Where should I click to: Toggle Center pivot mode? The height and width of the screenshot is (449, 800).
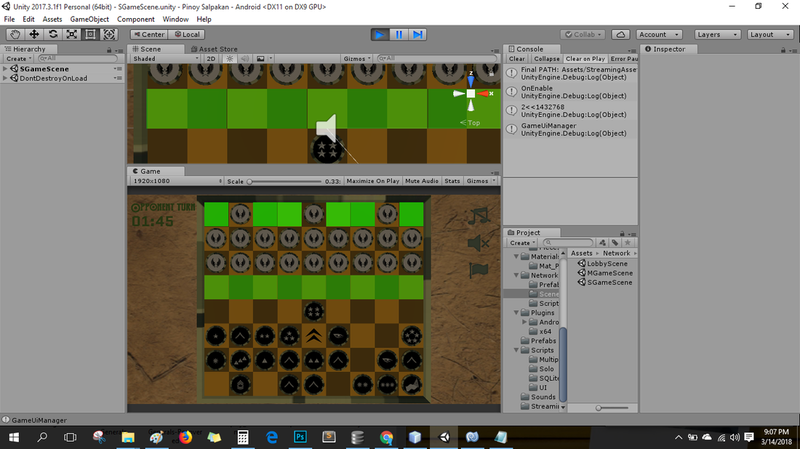point(149,34)
